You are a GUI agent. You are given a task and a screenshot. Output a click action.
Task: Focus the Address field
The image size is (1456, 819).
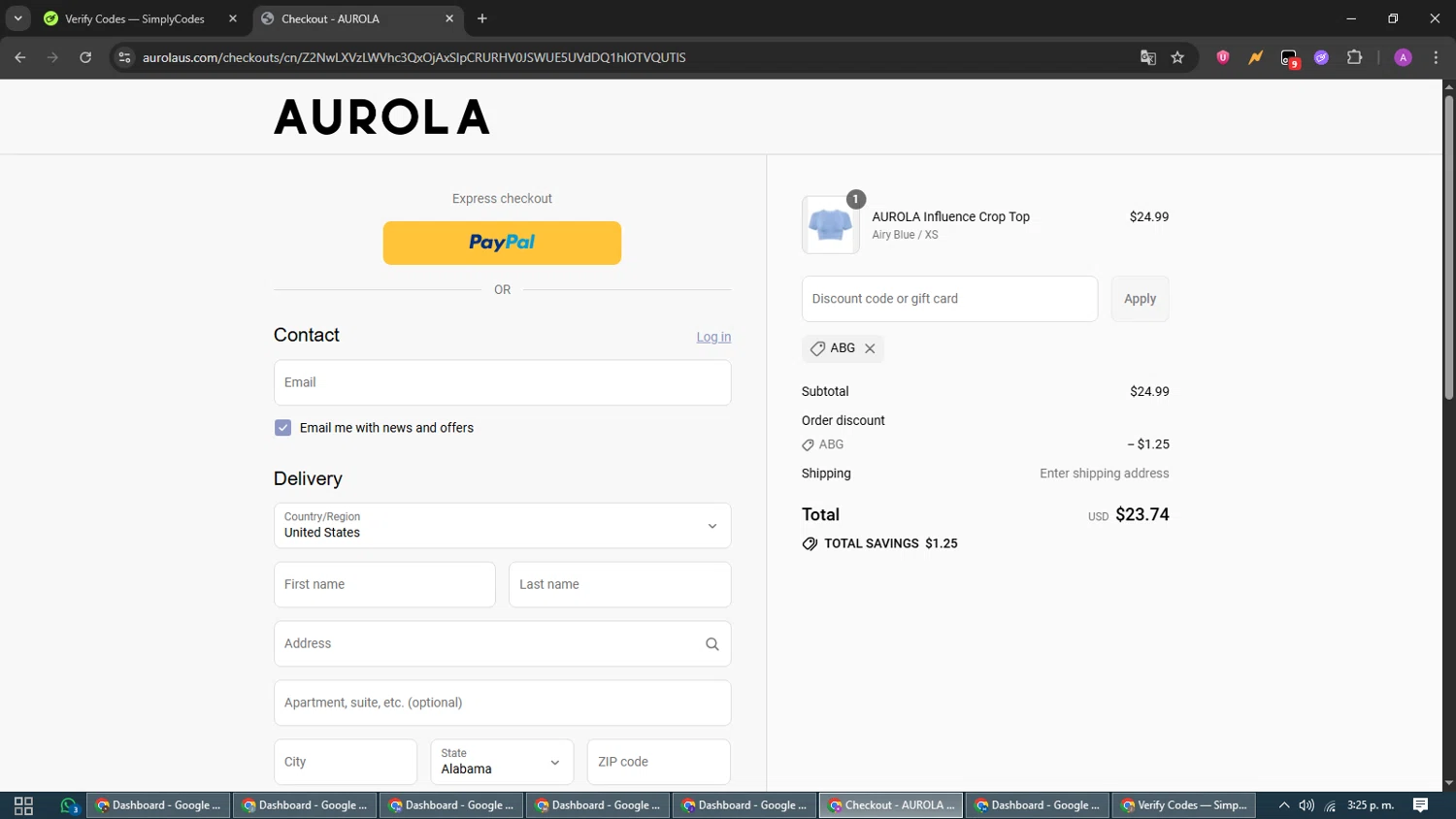[x=502, y=643]
